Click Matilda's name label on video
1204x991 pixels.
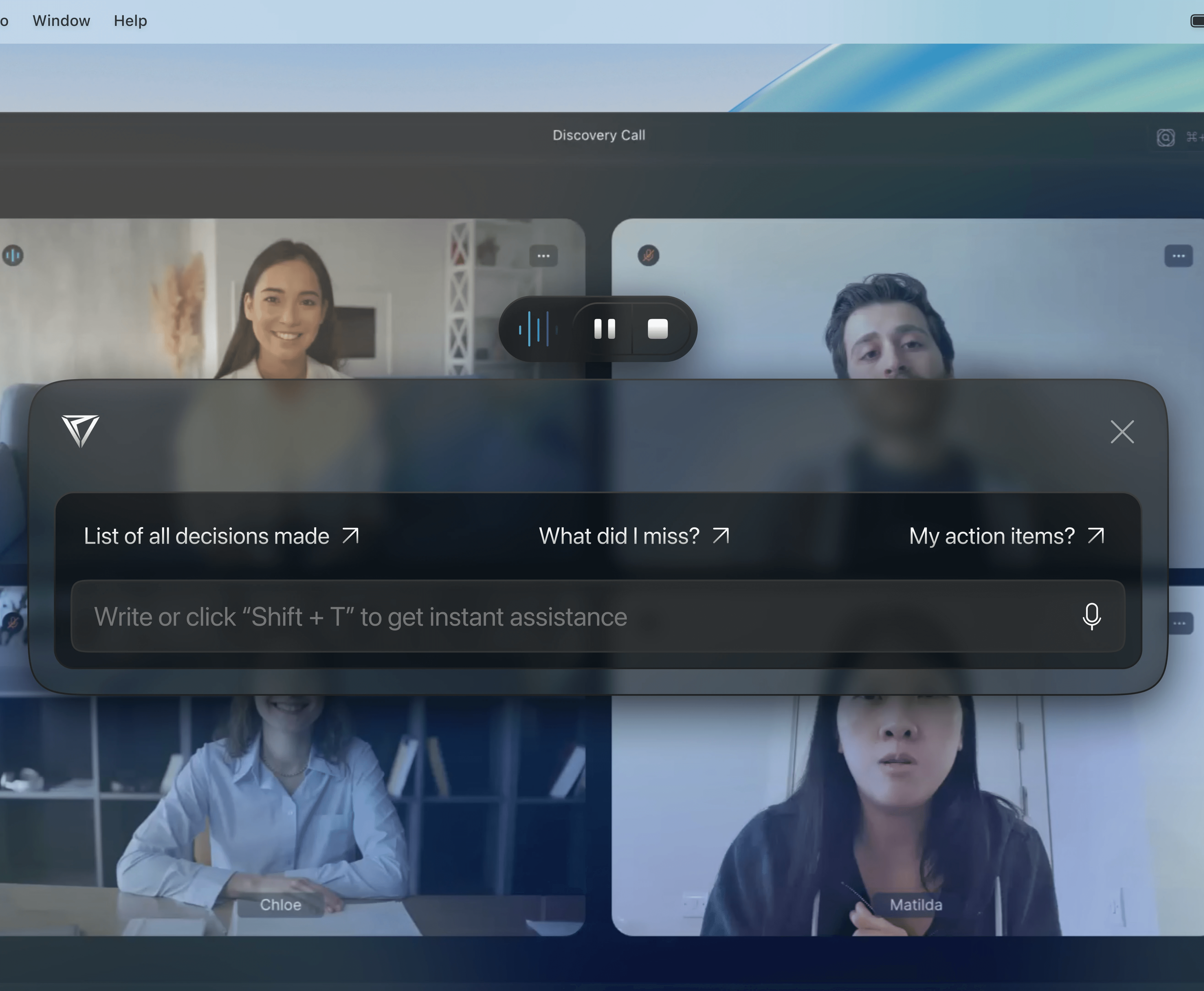pyautogui.click(x=915, y=904)
